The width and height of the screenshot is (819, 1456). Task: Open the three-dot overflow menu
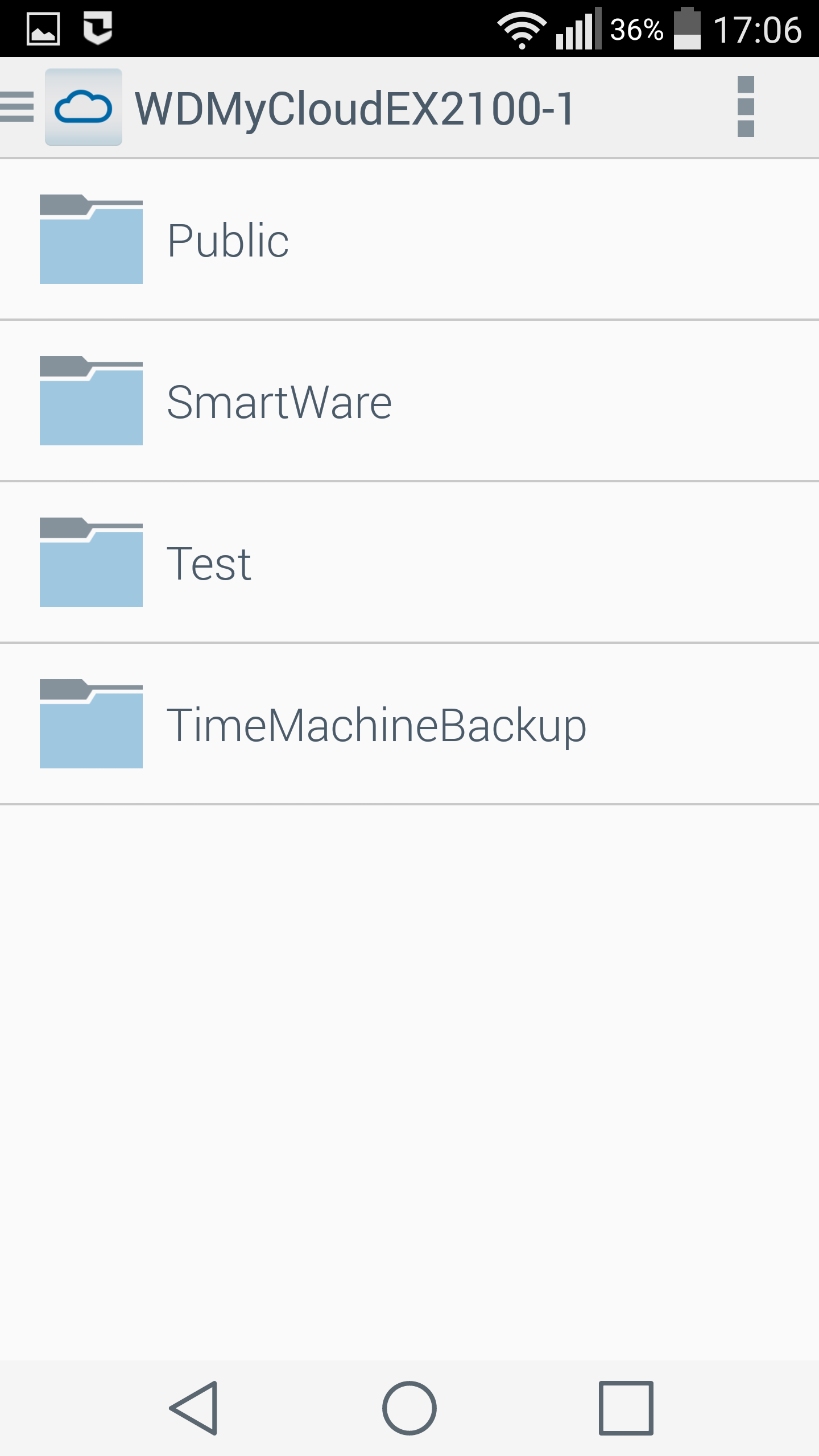(746, 107)
